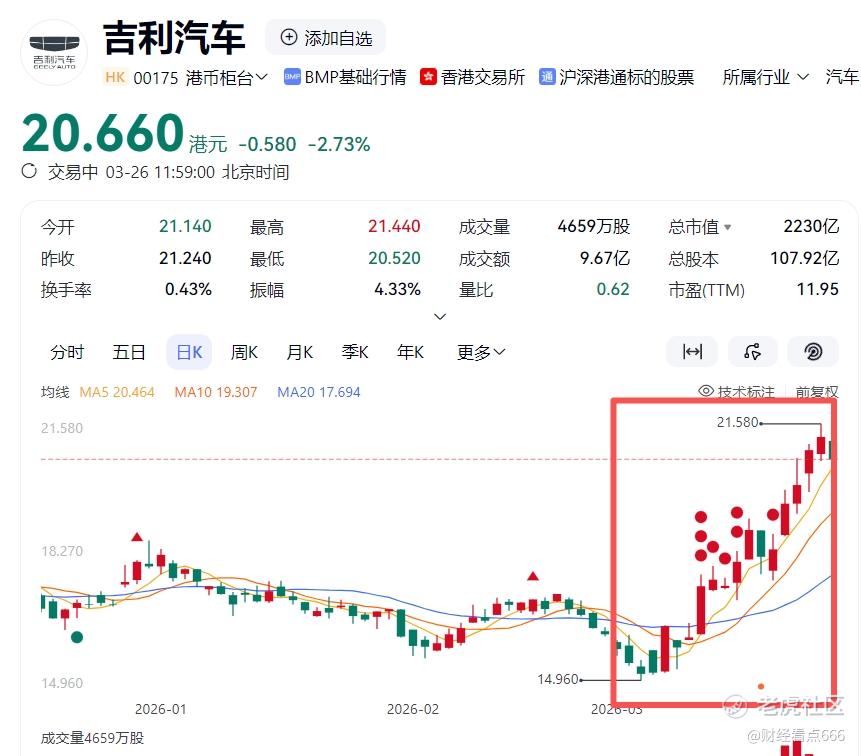The width and height of the screenshot is (861, 756).
Task: Click the 通 badge icon
Action: (547, 77)
